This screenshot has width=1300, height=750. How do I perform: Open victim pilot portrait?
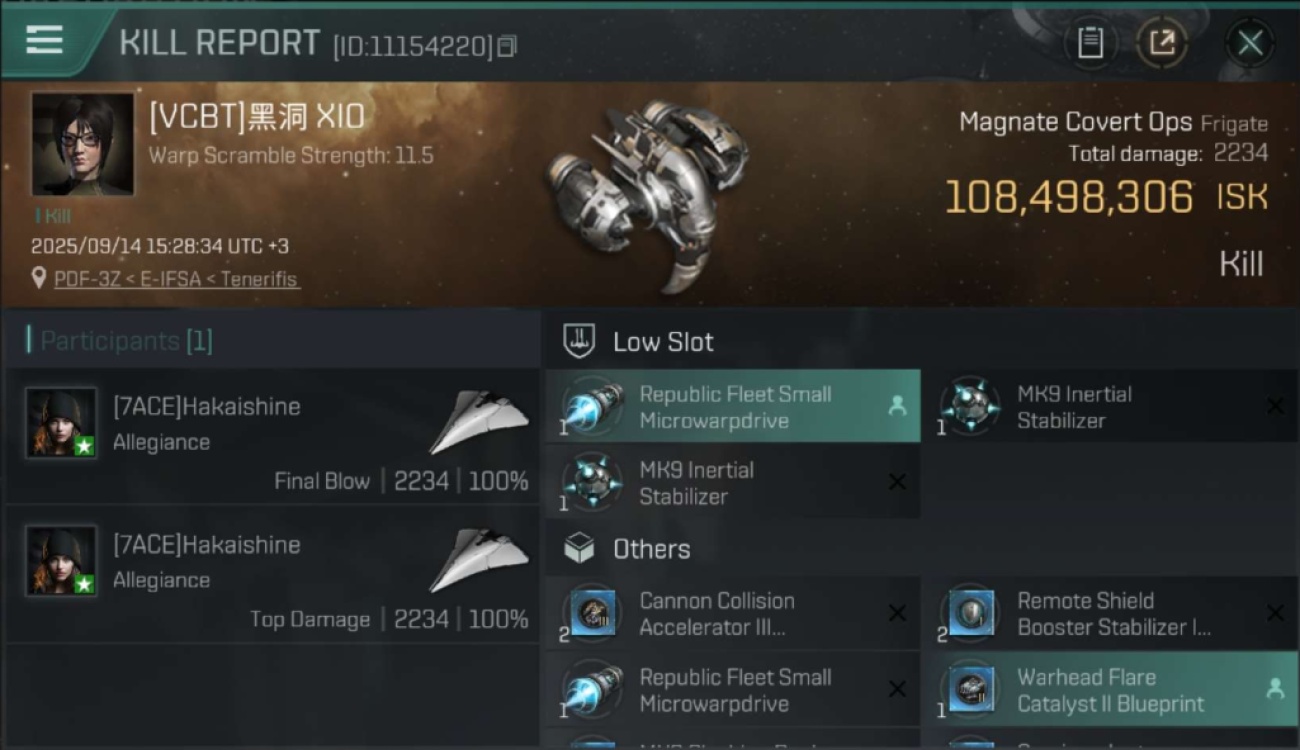[x=82, y=144]
